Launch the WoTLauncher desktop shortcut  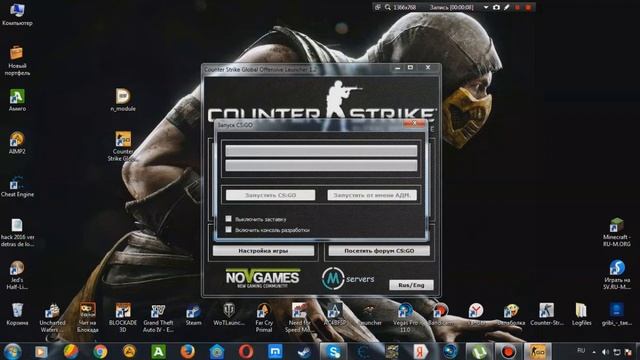click(x=229, y=314)
